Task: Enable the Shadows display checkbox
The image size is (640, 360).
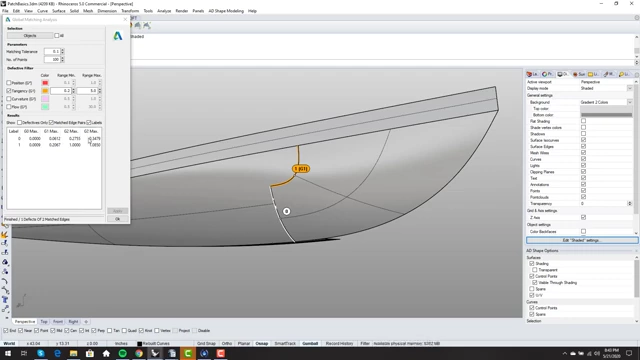Action: click(x=583, y=133)
